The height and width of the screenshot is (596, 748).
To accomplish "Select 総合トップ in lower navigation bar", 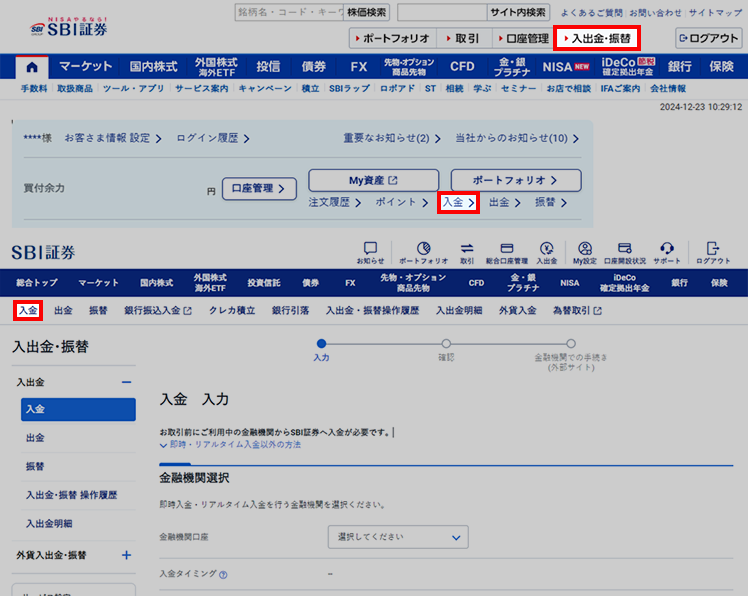I will coord(37,283).
